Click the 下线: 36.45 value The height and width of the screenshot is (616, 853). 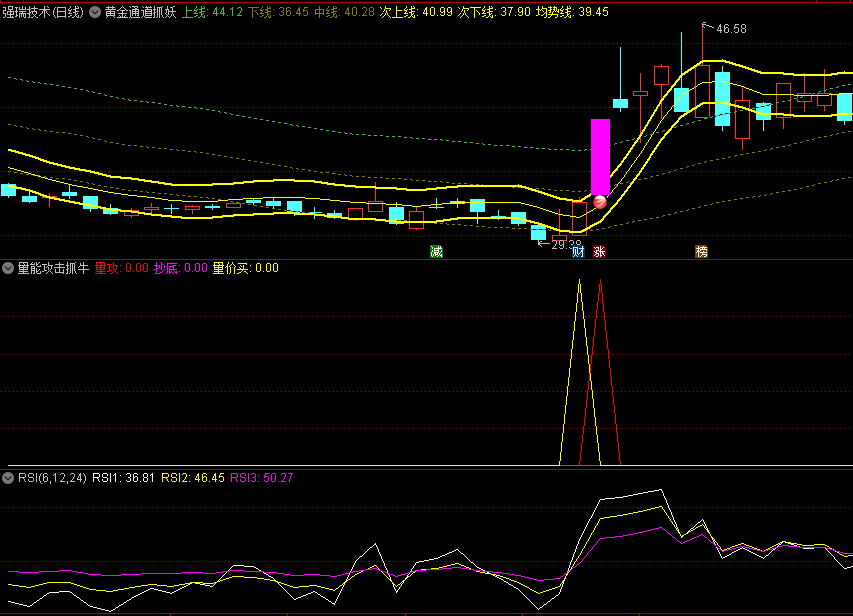coord(279,12)
